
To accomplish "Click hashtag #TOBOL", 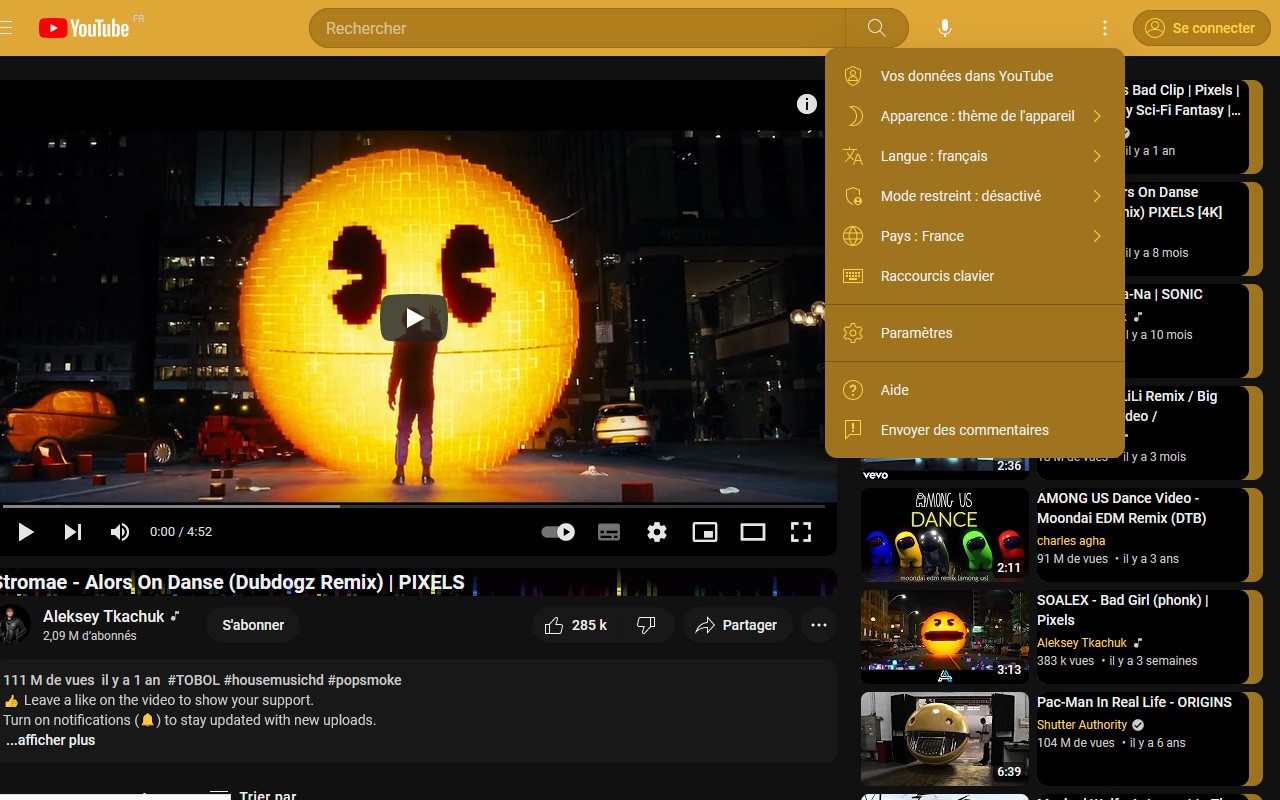I will [x=194, y=680].
